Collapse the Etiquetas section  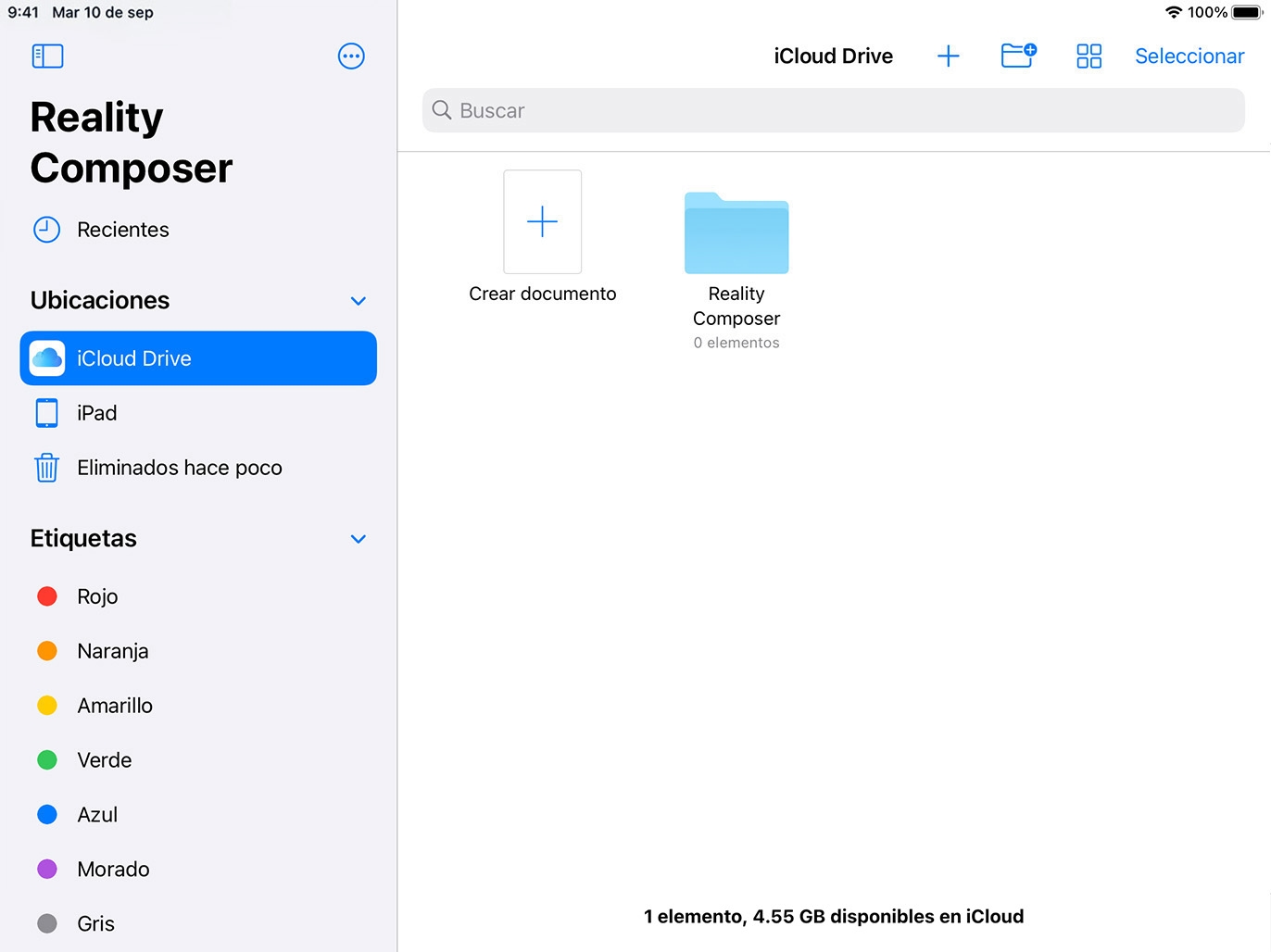coord(359,539)
